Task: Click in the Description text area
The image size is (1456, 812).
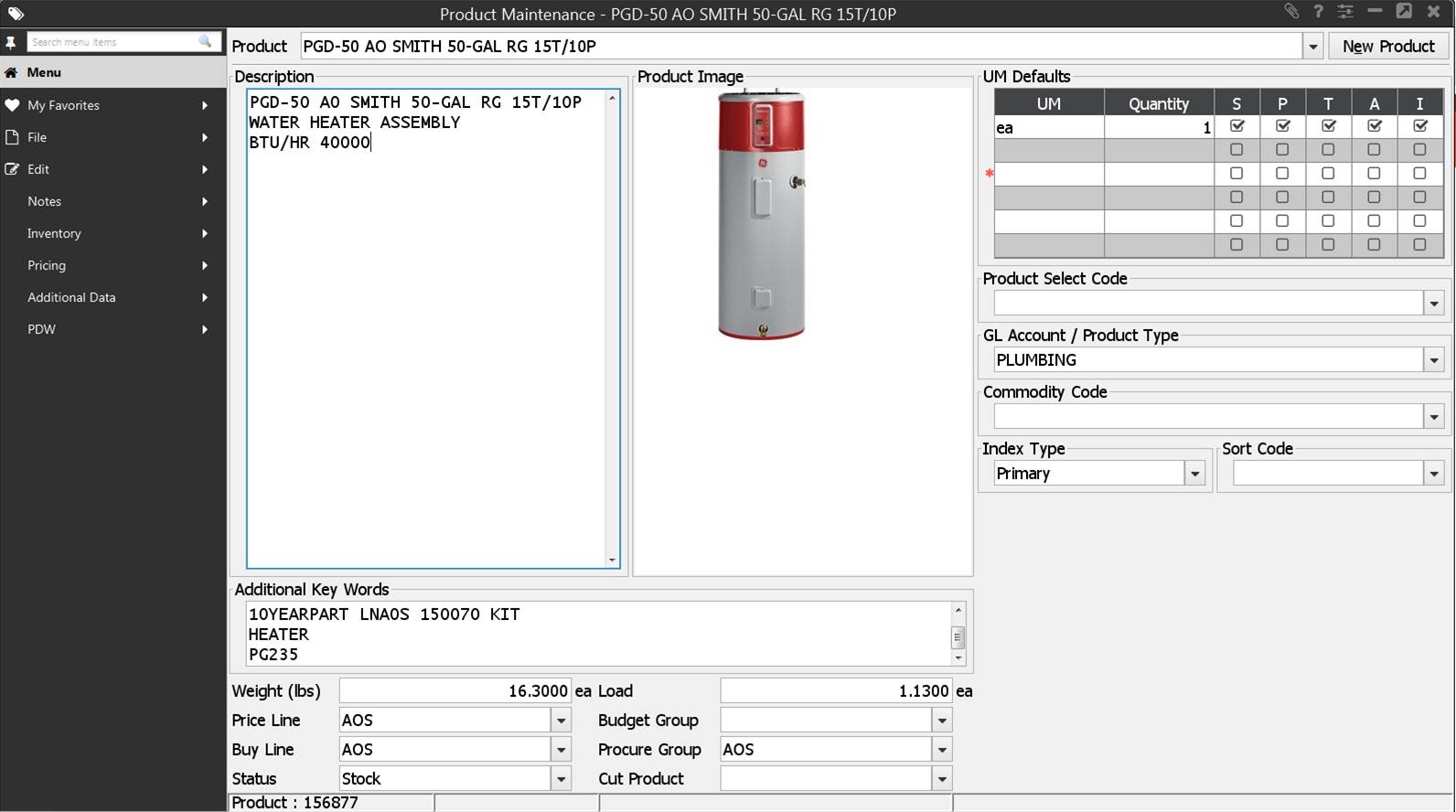Action: point(426,329)
